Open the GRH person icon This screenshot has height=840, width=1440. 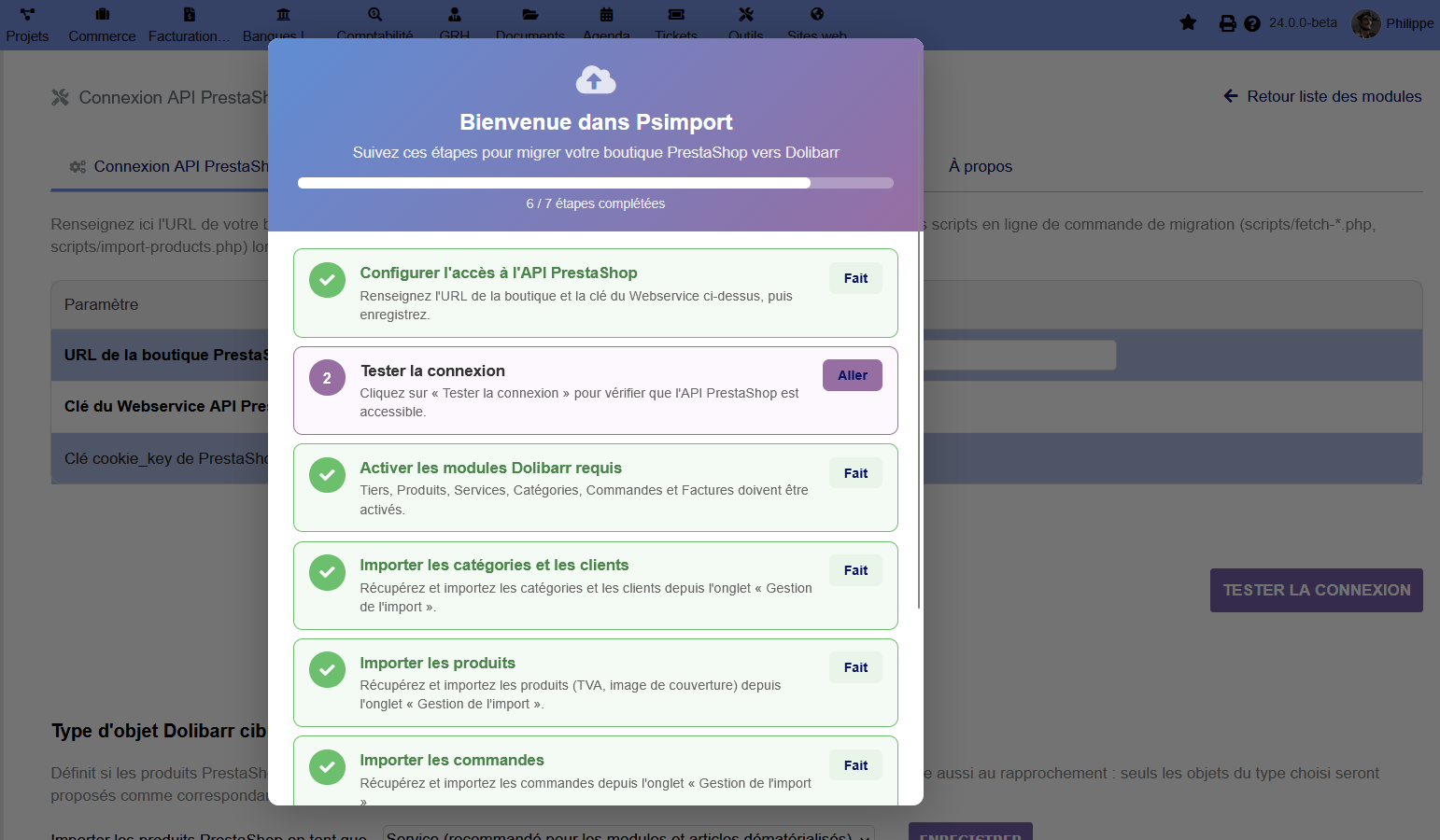pyautogui.click(x=455, y=14)
